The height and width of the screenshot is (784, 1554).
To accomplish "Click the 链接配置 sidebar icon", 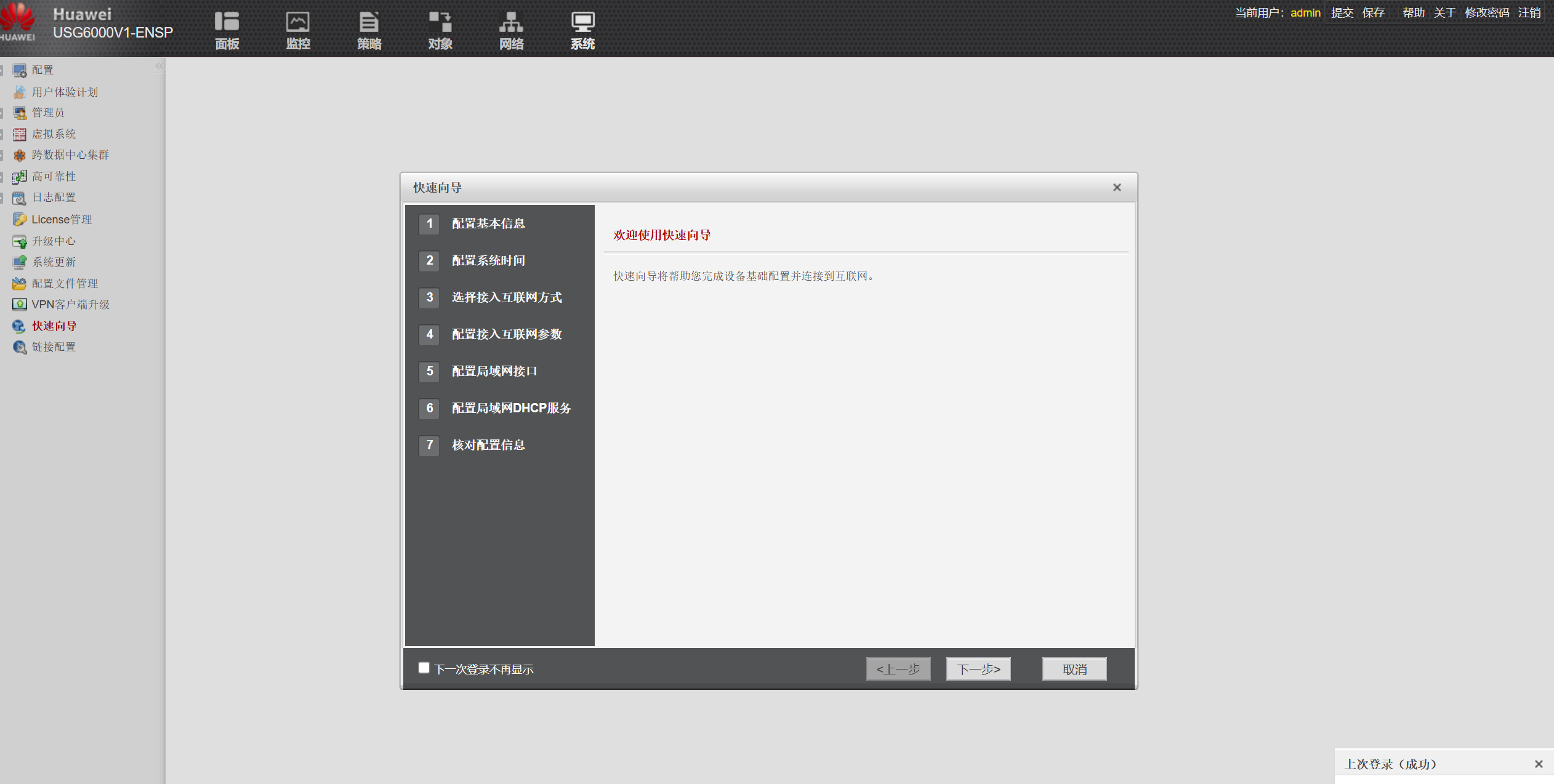I will pos(20,347).
